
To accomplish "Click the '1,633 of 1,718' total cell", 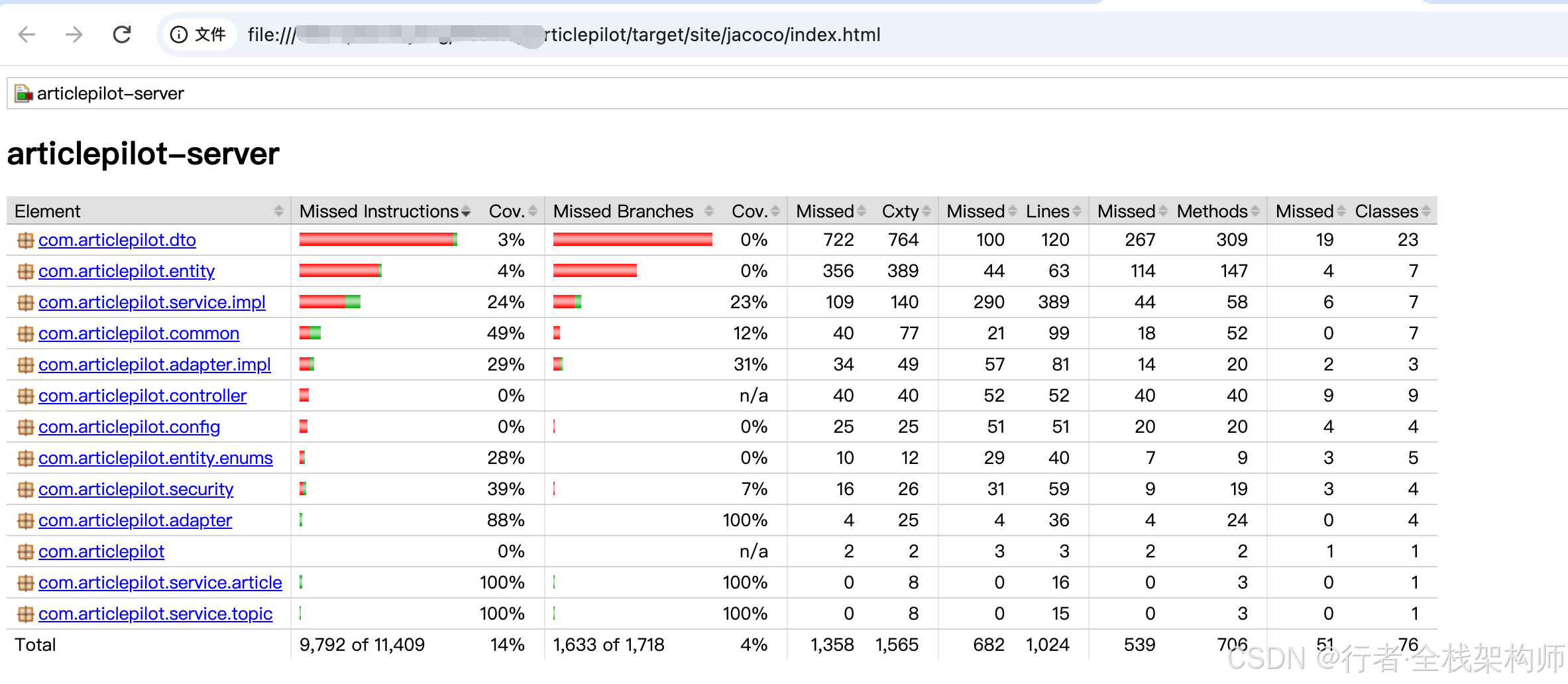I will [x=609, y=645].
